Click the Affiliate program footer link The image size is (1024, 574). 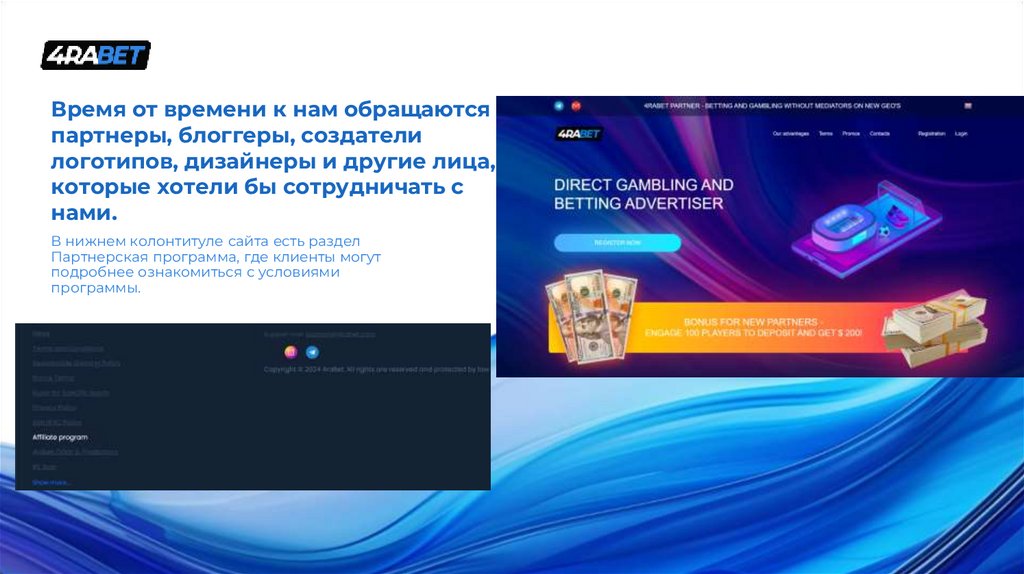pos(60,438)
